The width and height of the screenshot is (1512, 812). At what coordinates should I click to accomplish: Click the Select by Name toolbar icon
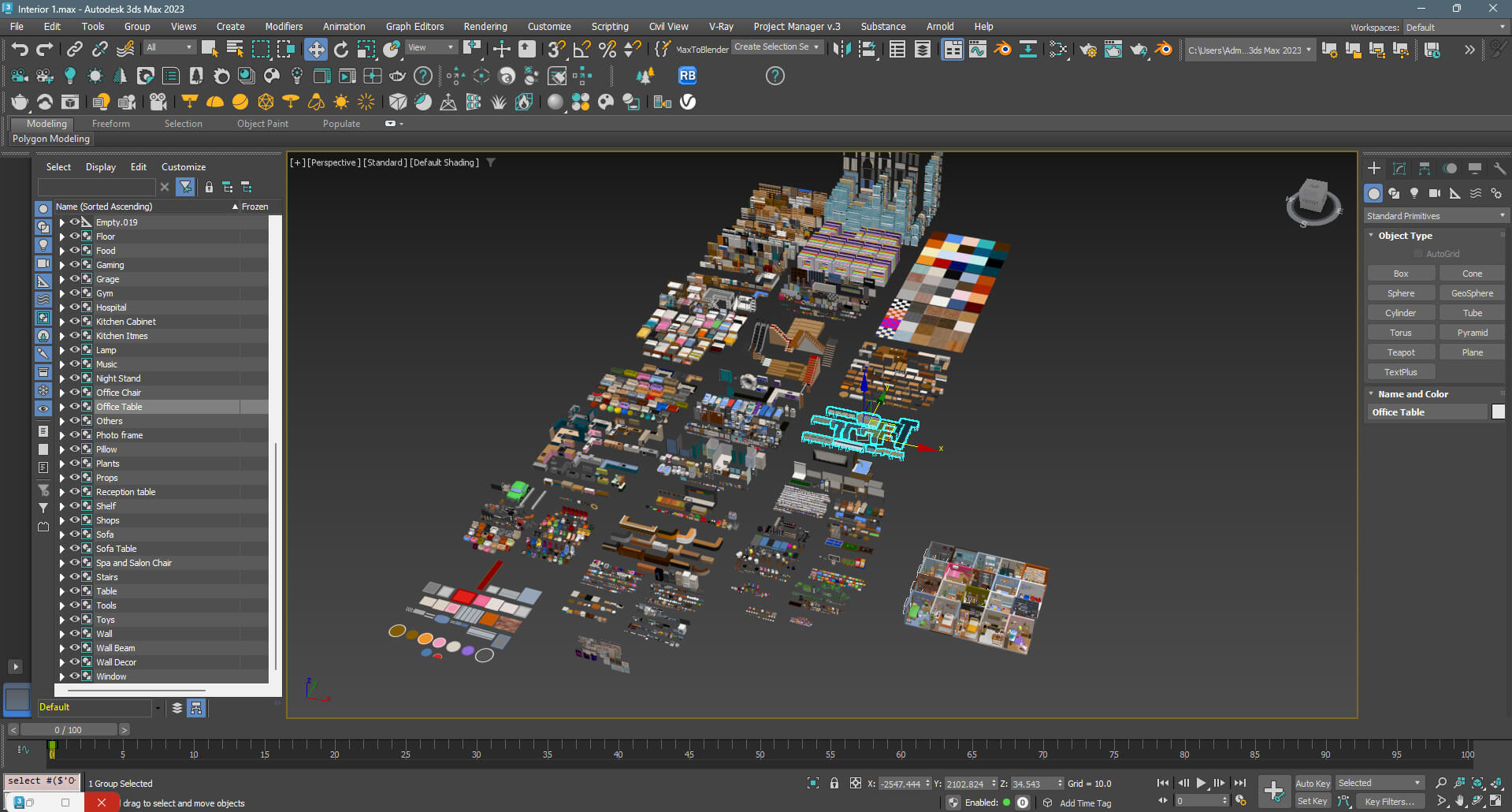click(235, 50)
